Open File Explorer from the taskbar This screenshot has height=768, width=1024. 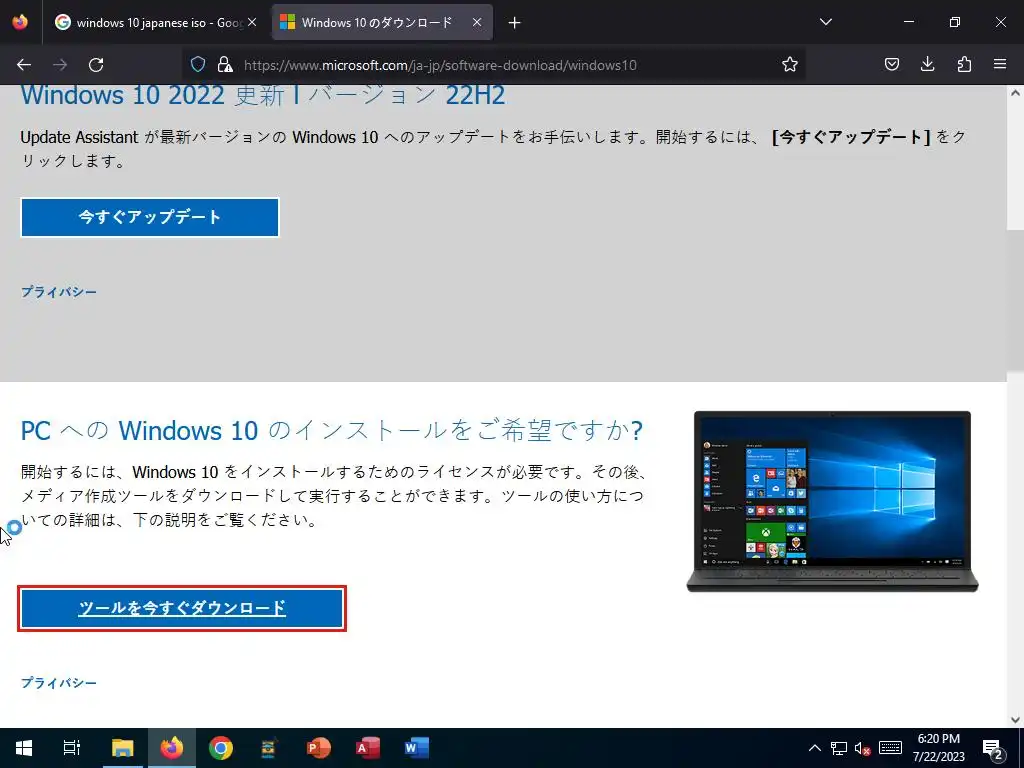click(x=122, y=748)
